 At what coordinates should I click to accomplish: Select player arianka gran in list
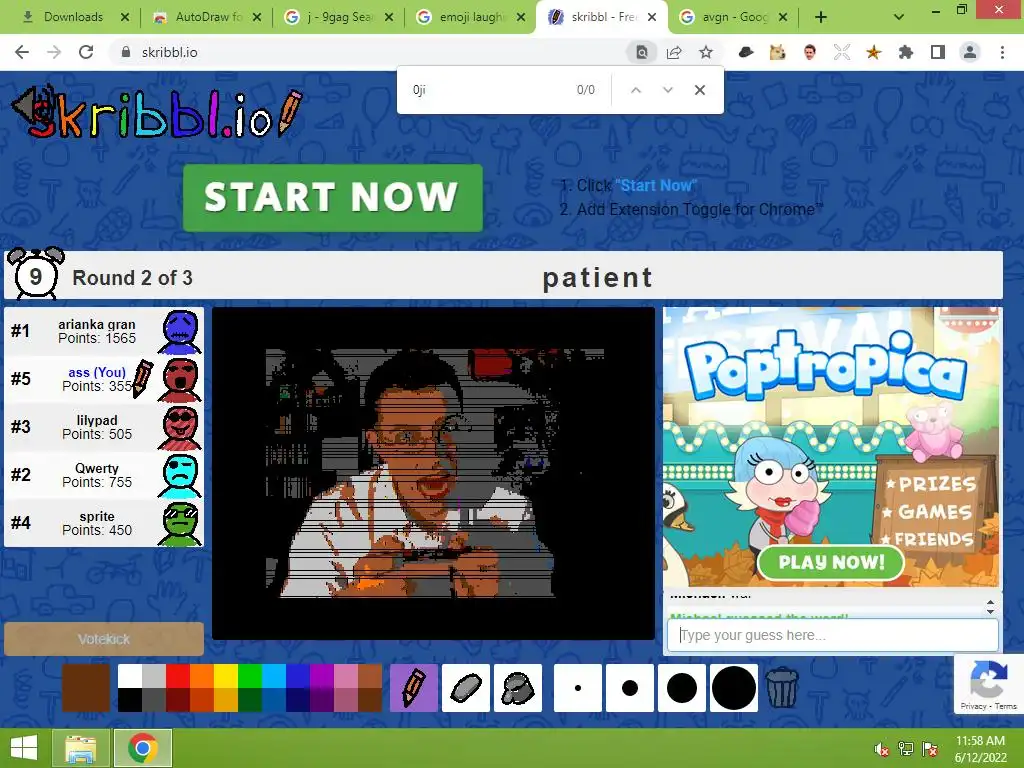[x=104, y=331]
